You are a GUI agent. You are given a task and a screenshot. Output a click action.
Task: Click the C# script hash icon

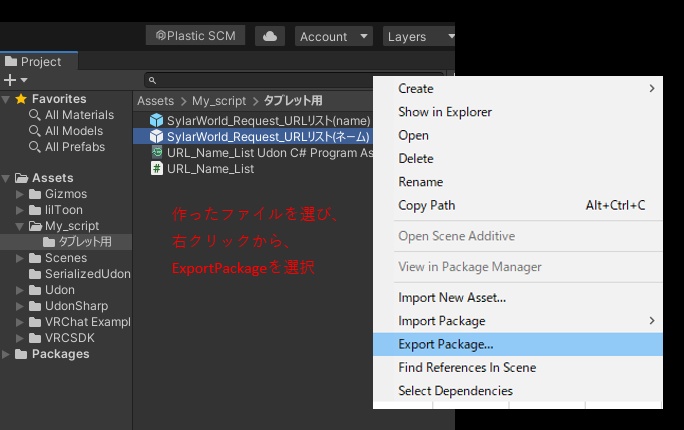point(157,168)
